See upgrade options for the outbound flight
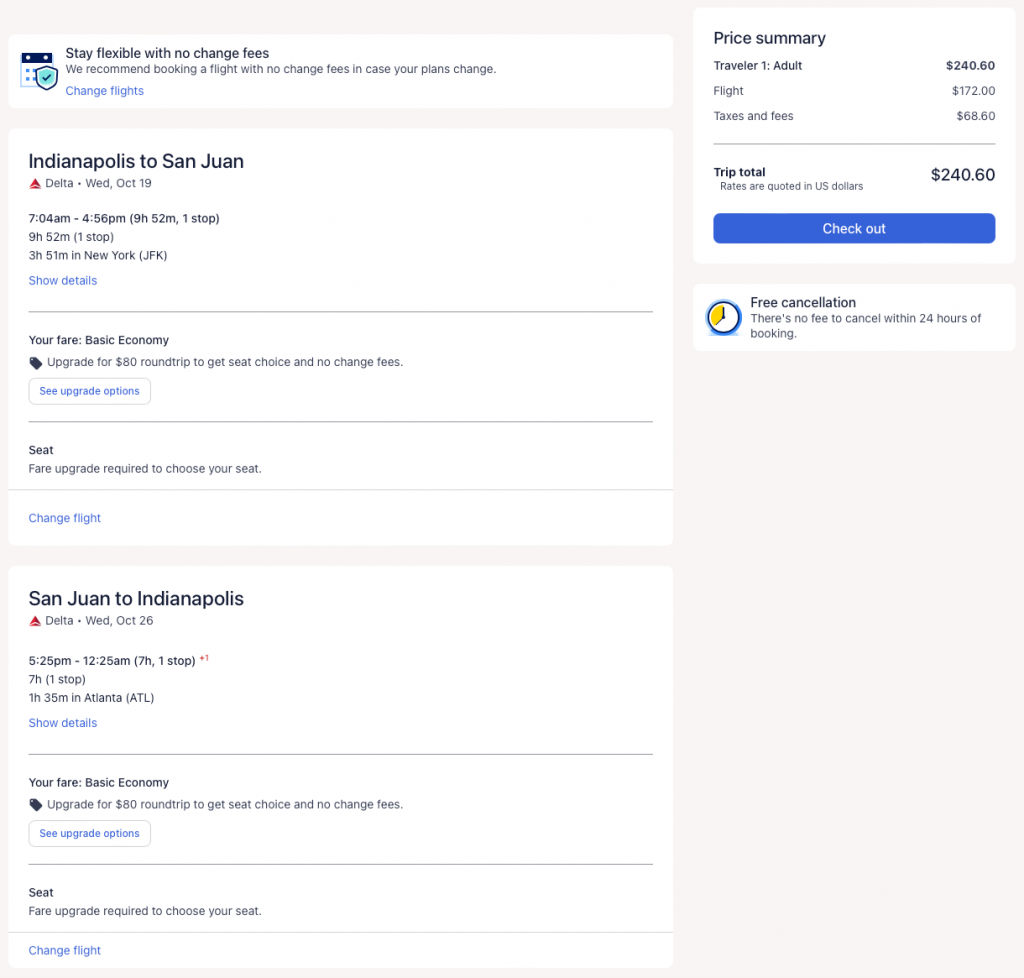The image size is (1024, 978). (x=90, y=391)
